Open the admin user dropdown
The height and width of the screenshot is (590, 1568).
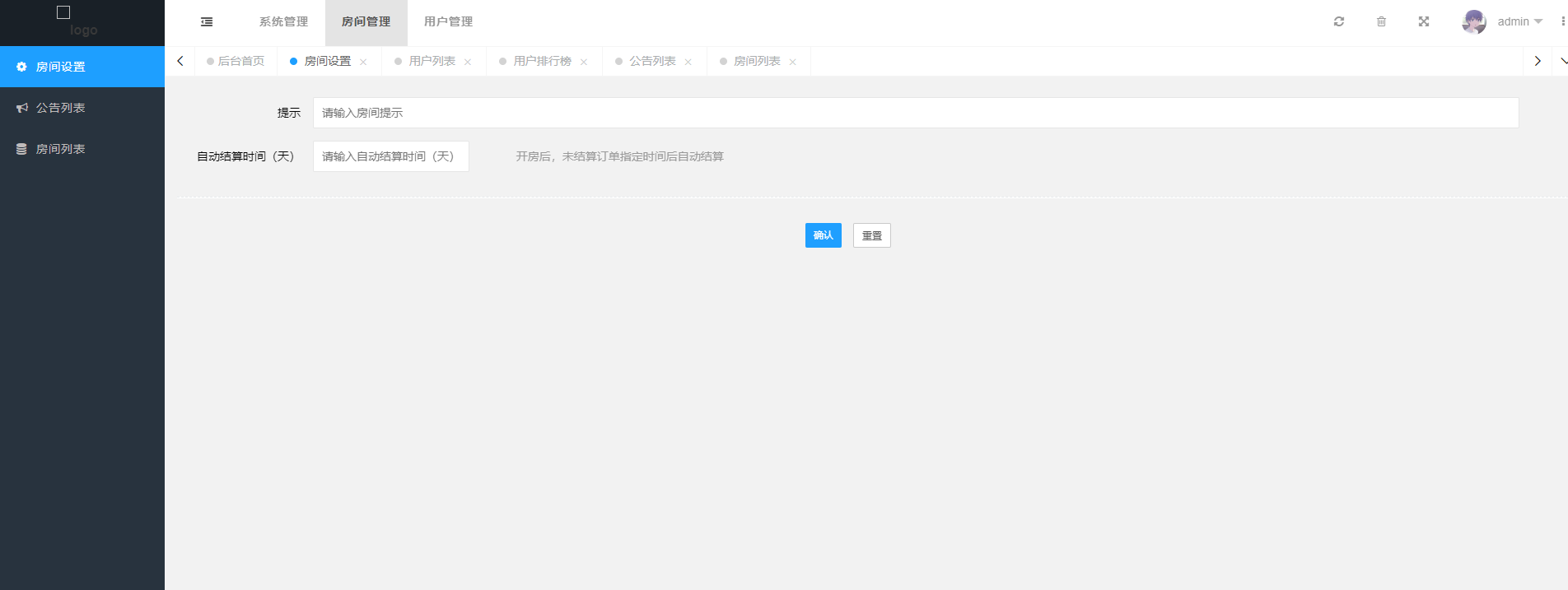click(x=1519, y=21)
